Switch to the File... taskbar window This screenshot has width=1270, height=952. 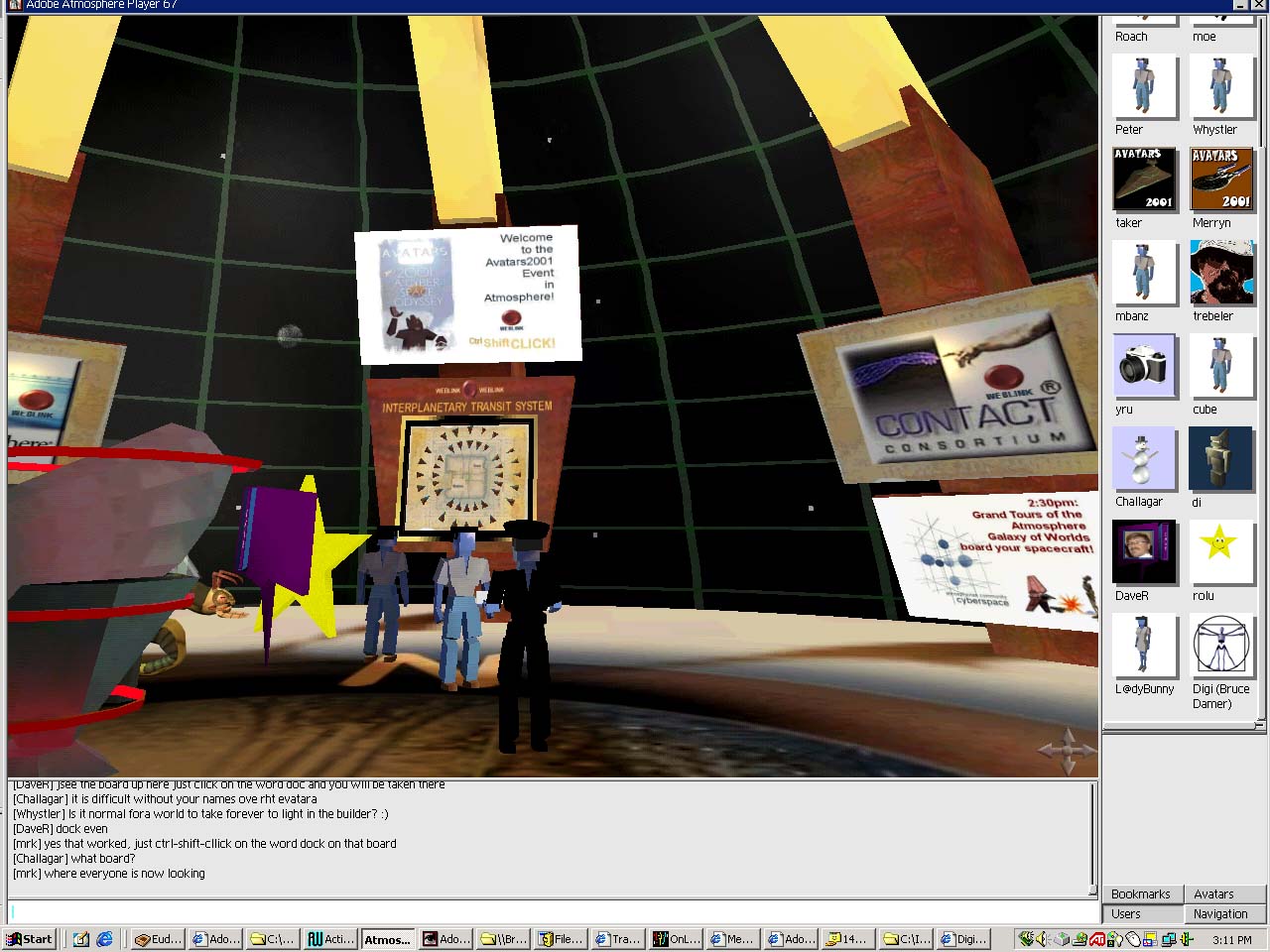coord(561,939)
